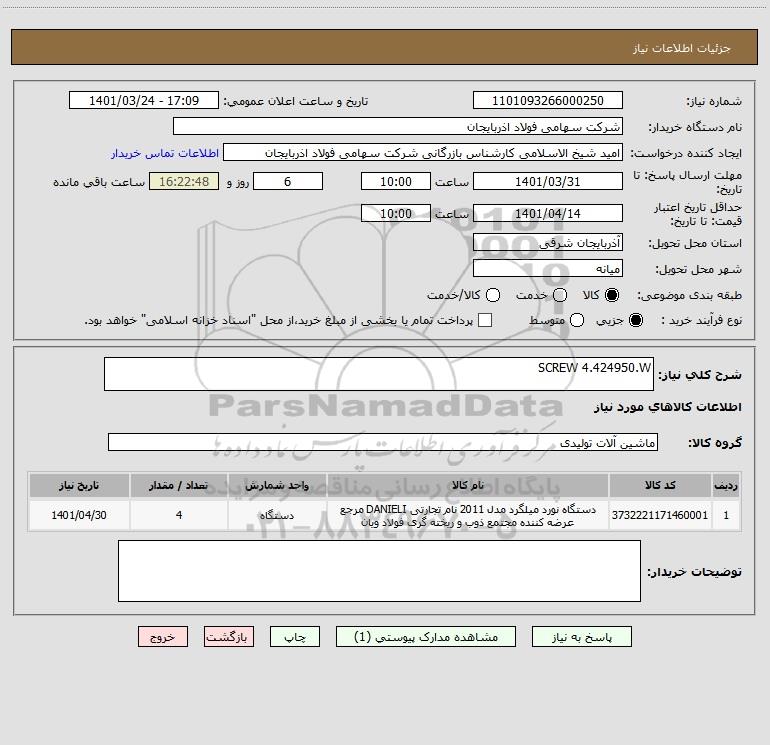Select the جزیی purchase type radio
The height and width of the screenshot is (745, 770).
click(635, 321)
